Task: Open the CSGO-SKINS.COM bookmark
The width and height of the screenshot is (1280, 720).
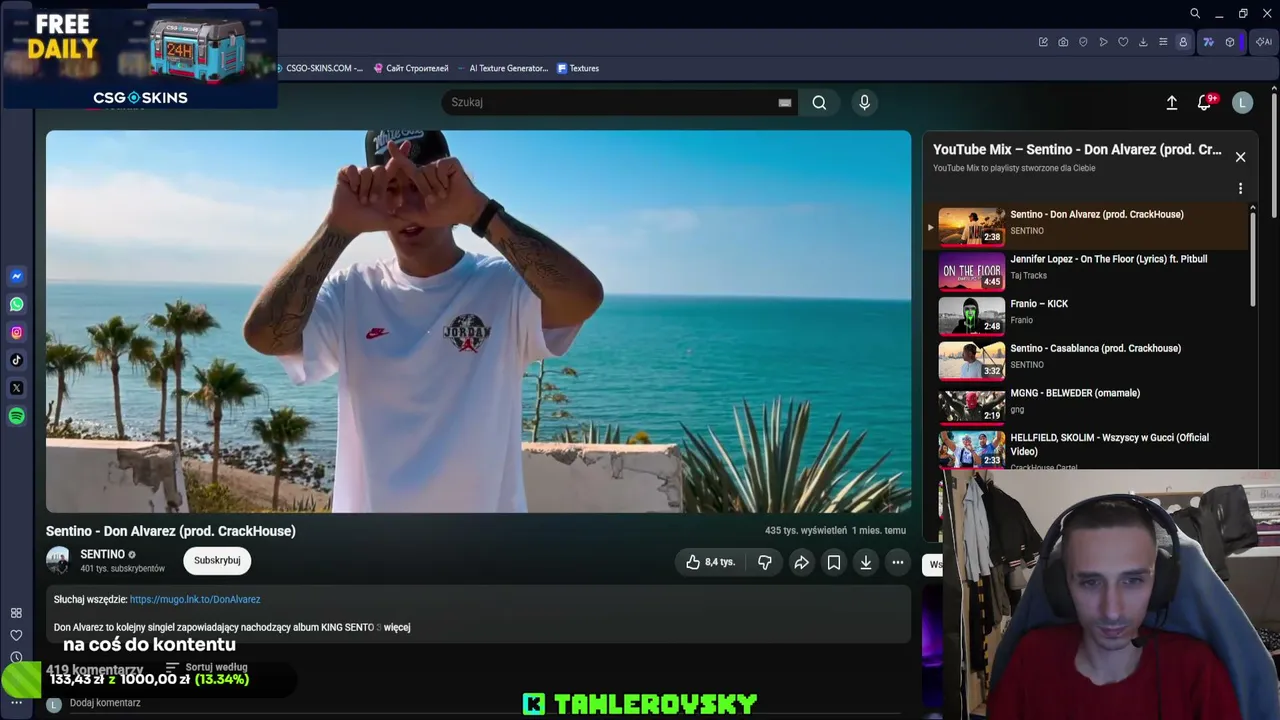Action: point(319,68)
